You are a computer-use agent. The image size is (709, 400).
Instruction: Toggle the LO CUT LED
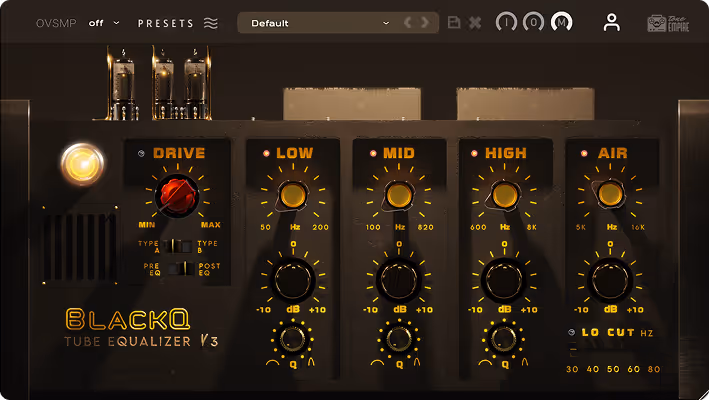point(572,333)
